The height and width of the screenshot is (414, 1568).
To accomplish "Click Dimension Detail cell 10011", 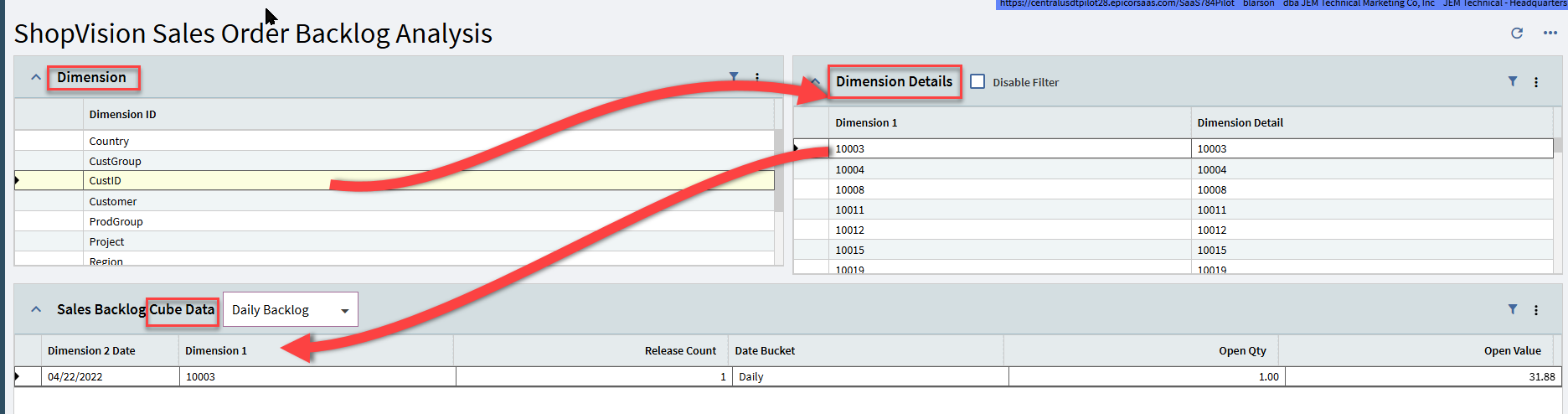I will 1372,210.
